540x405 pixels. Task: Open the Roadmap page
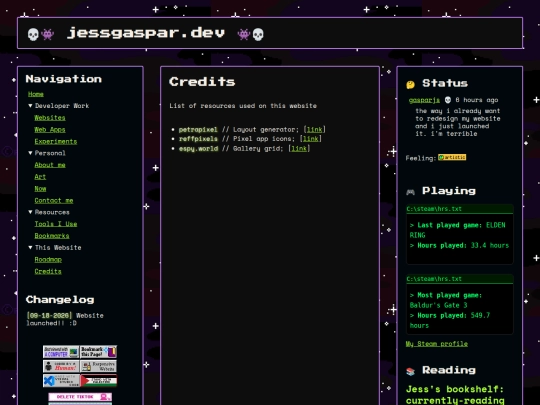[48, 260]
